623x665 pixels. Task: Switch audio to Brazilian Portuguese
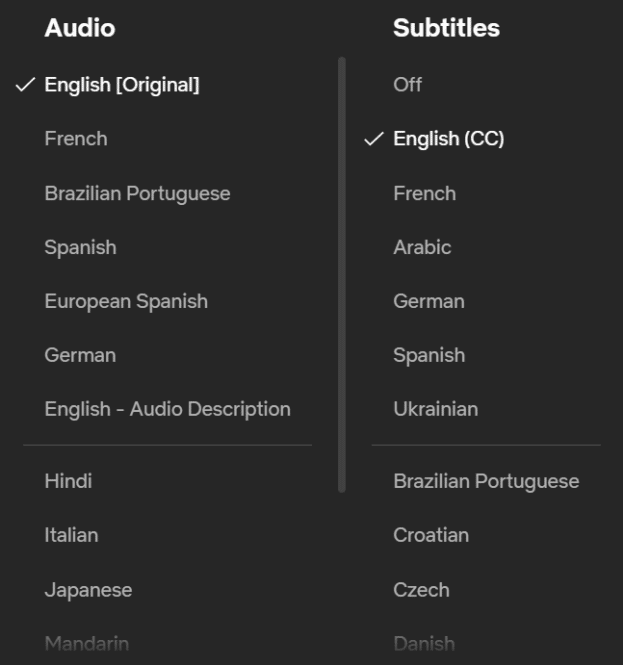137,193
